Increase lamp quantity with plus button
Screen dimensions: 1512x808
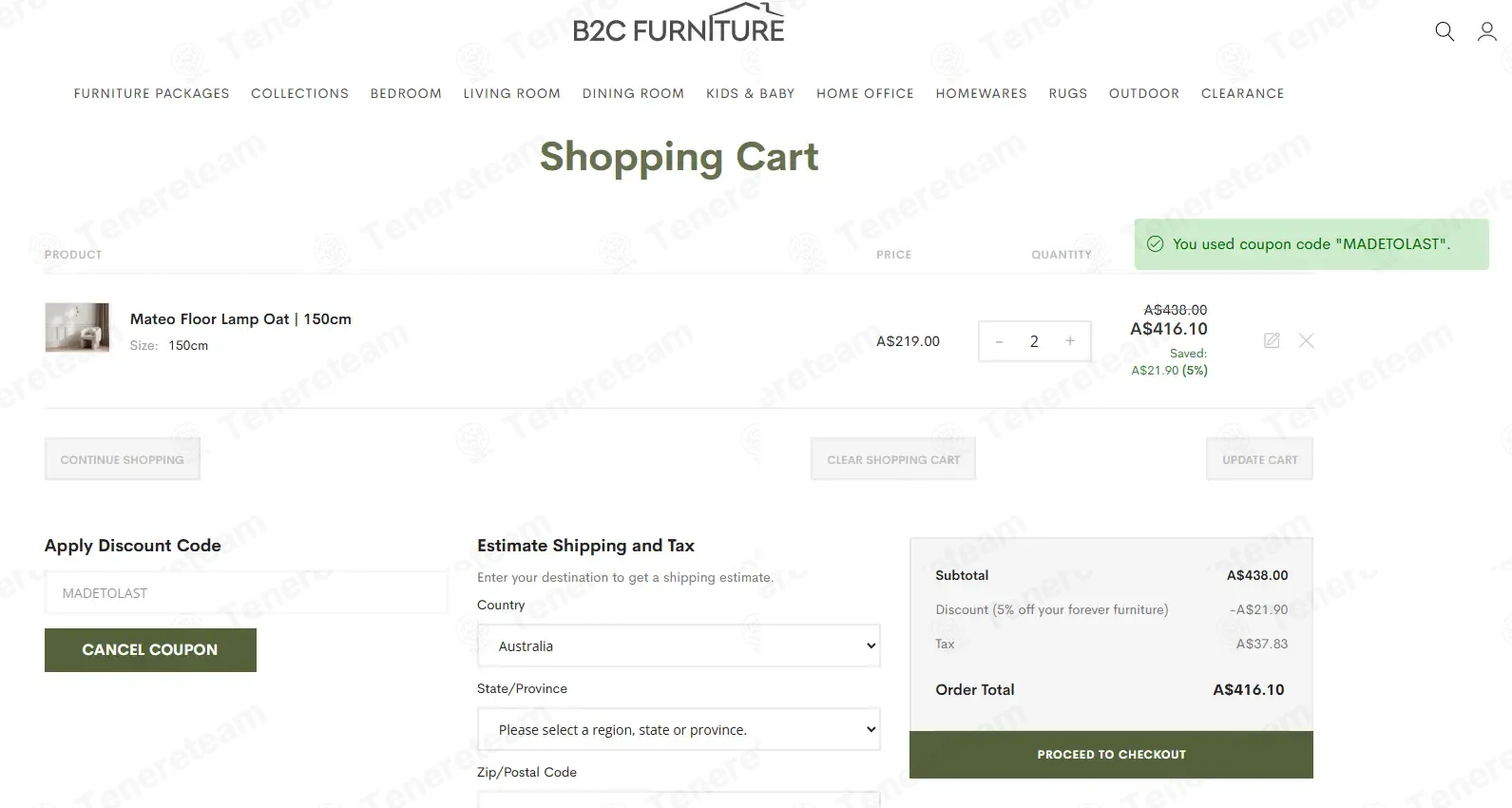(1070, 341)
